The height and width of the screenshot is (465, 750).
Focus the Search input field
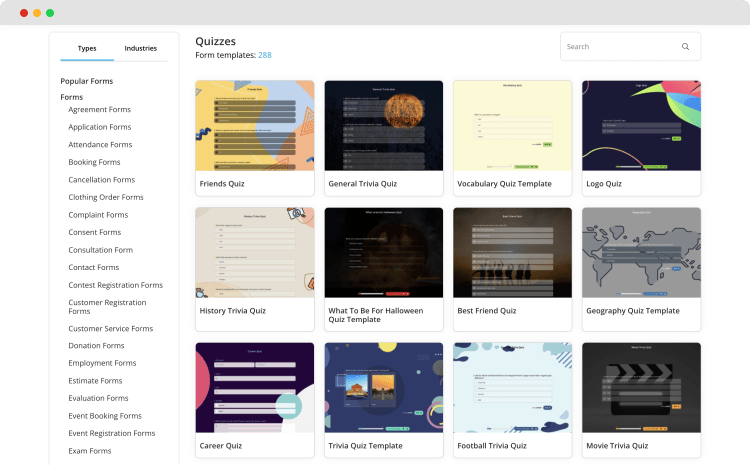[x=630, y=46]
